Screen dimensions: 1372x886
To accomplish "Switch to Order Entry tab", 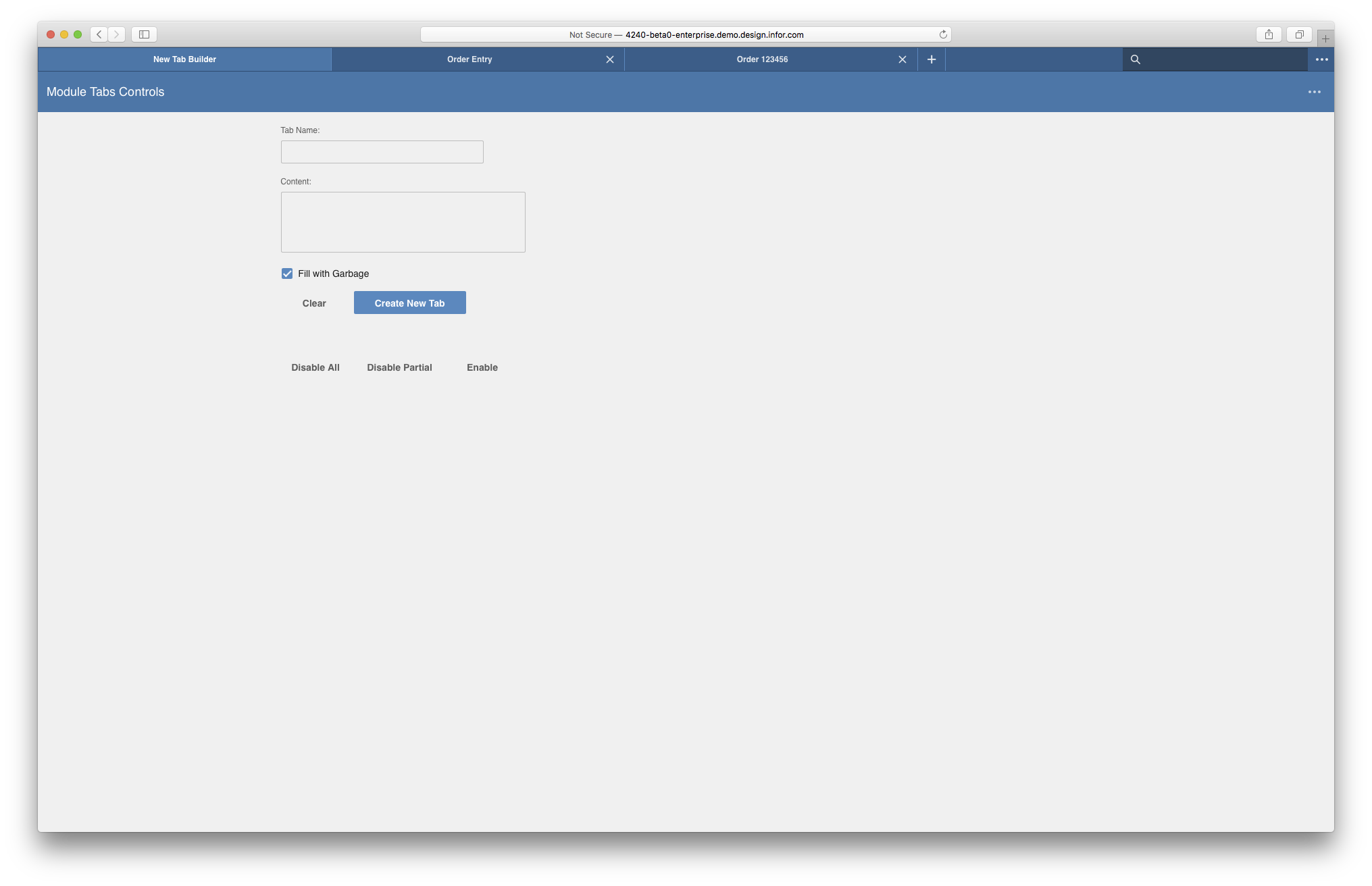I will (469, 59).
